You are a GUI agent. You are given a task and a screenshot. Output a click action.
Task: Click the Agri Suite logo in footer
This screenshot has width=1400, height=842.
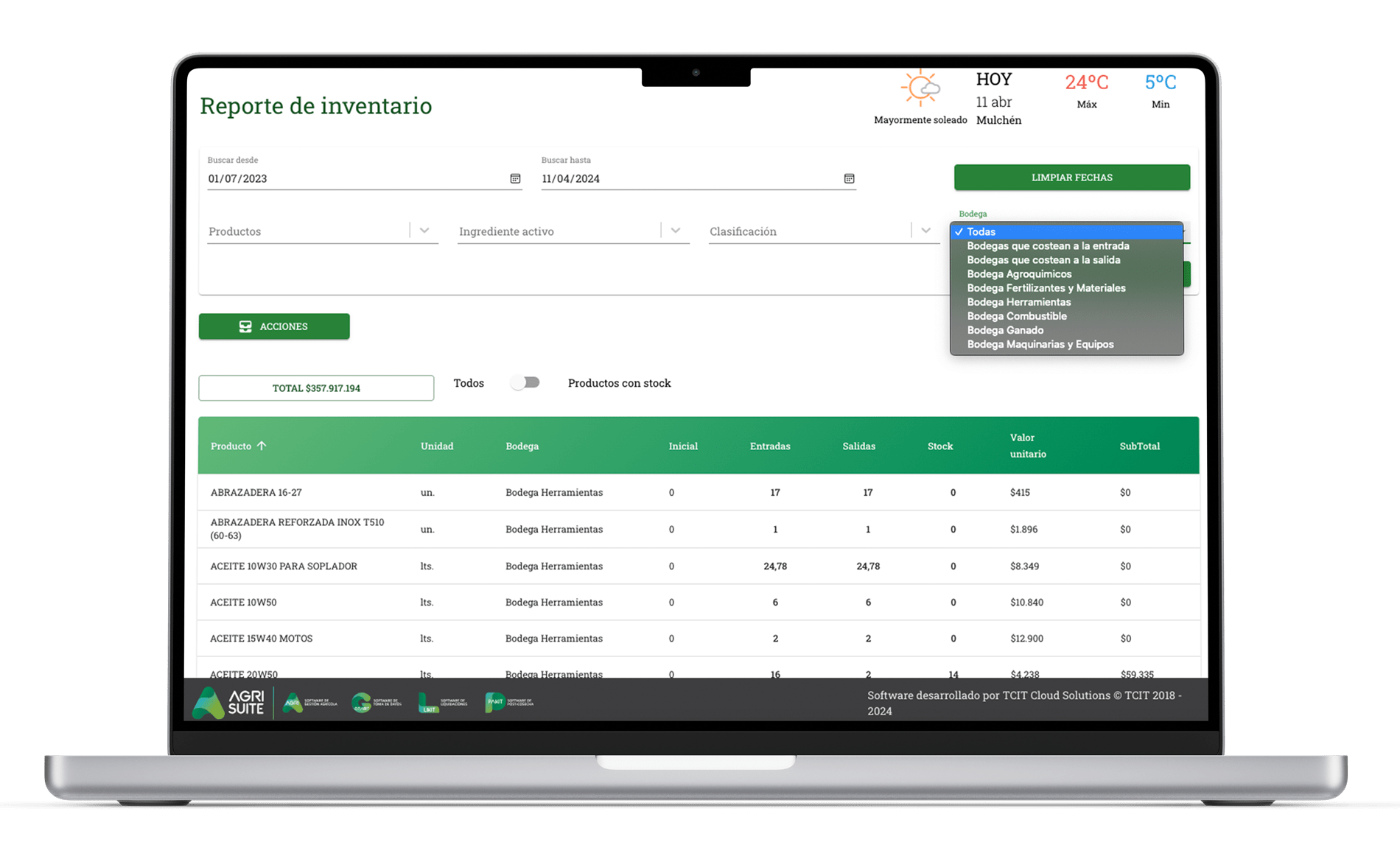point(228,702)
